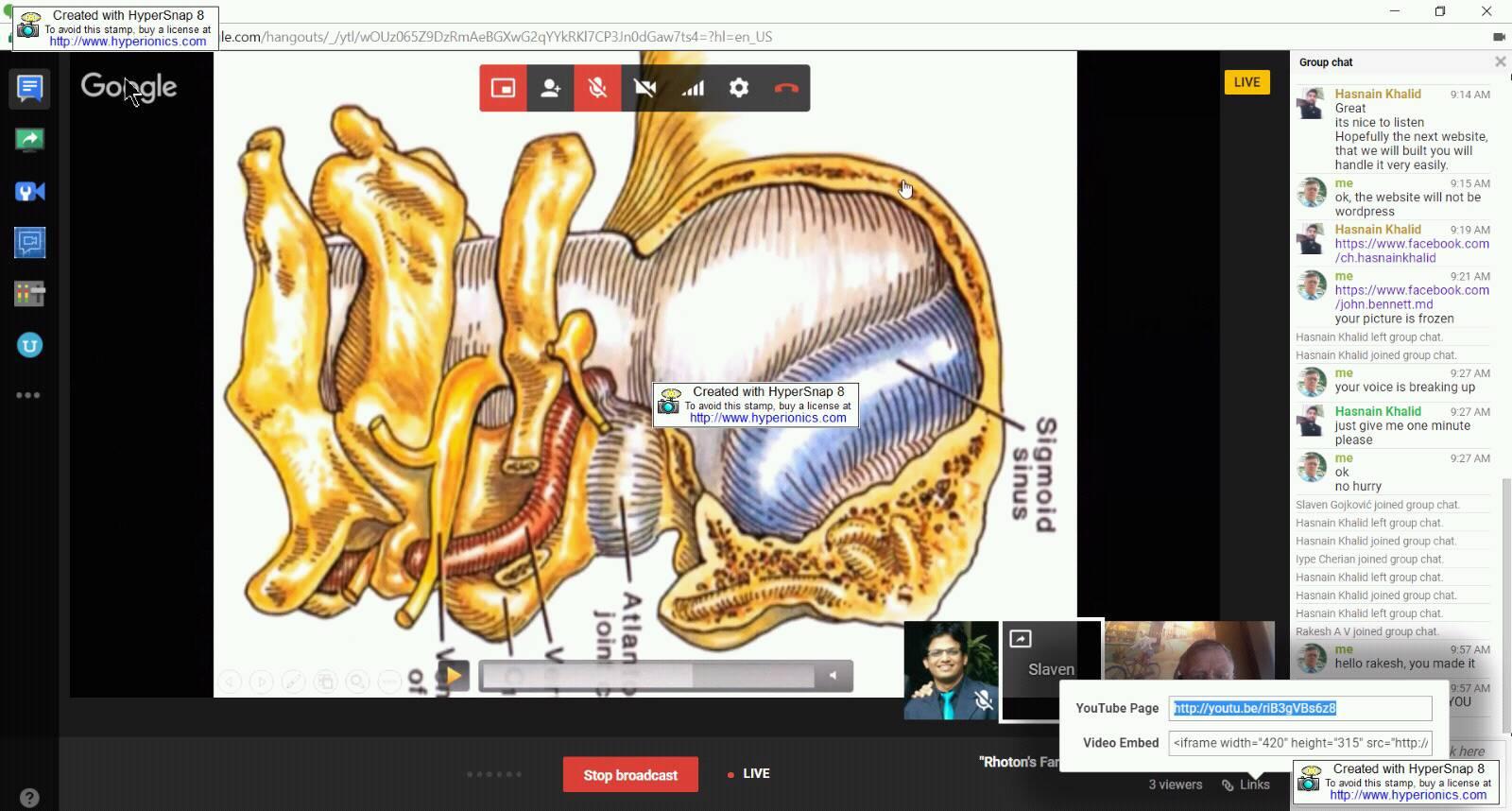1512x811 pixels.
Task: Maximize the browser window
Action: [x=1440, y=11]
